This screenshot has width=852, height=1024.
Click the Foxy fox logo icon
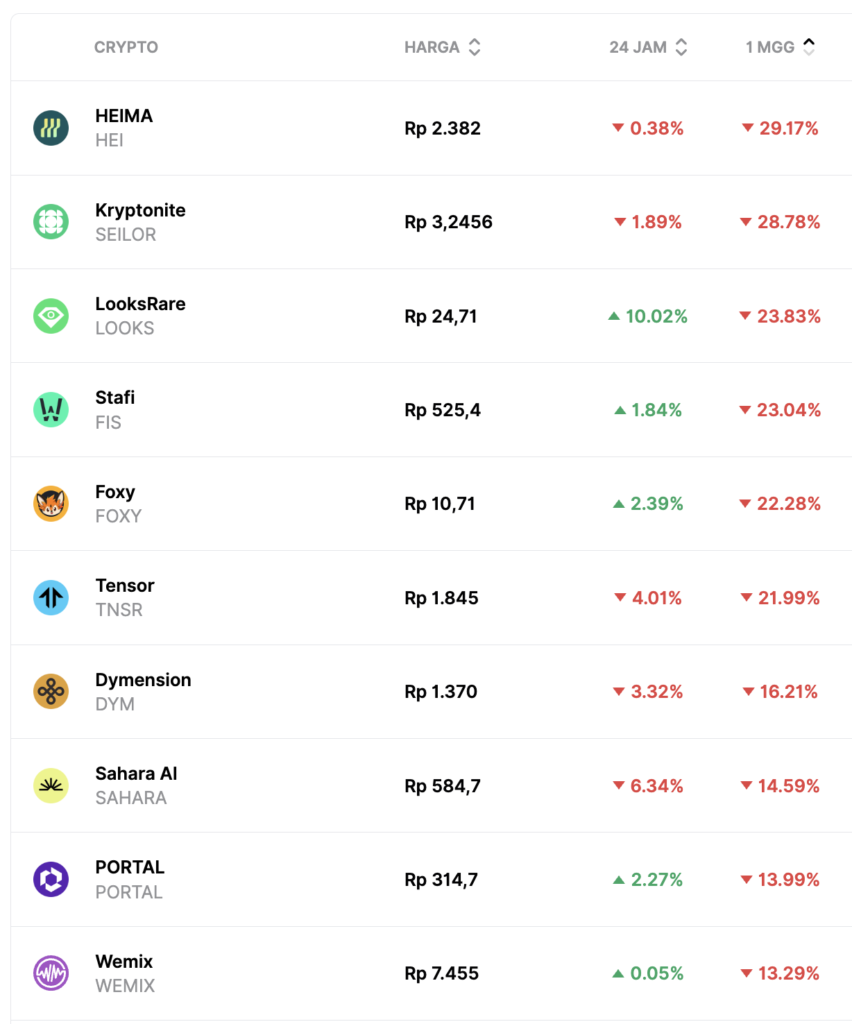tap(51, 504)
